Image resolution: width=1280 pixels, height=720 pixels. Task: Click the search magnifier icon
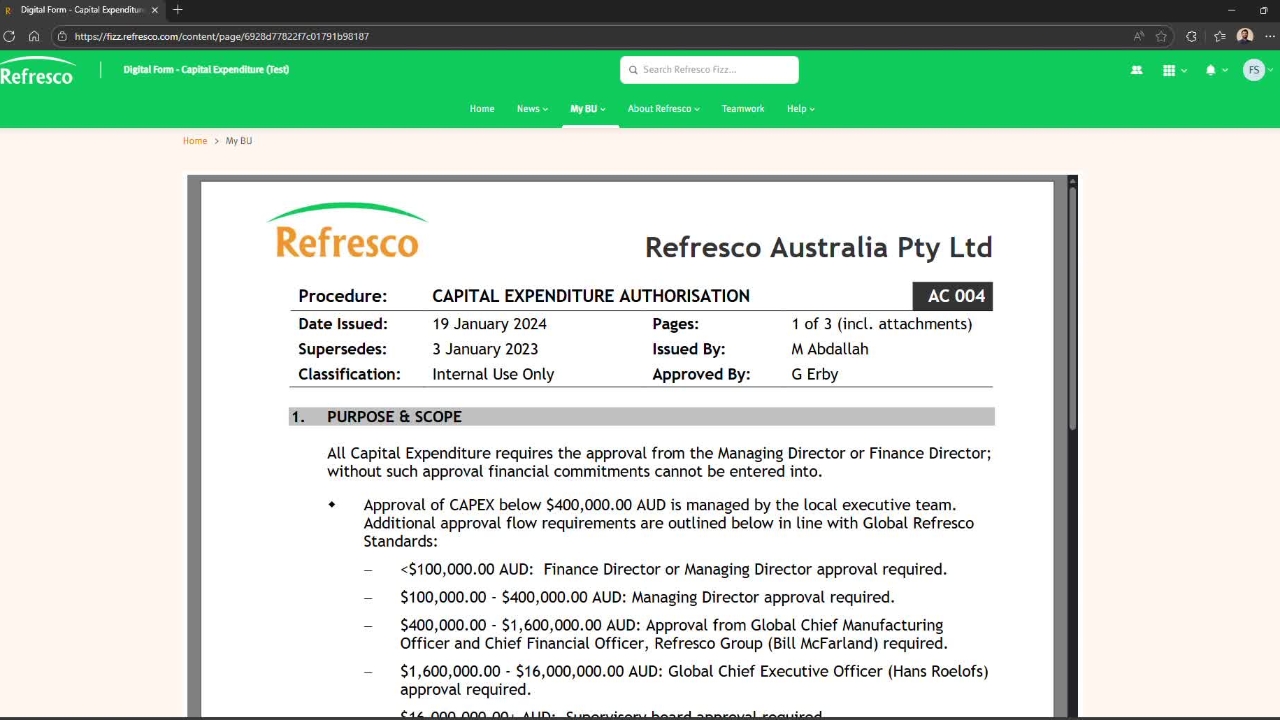pos(633,70)
